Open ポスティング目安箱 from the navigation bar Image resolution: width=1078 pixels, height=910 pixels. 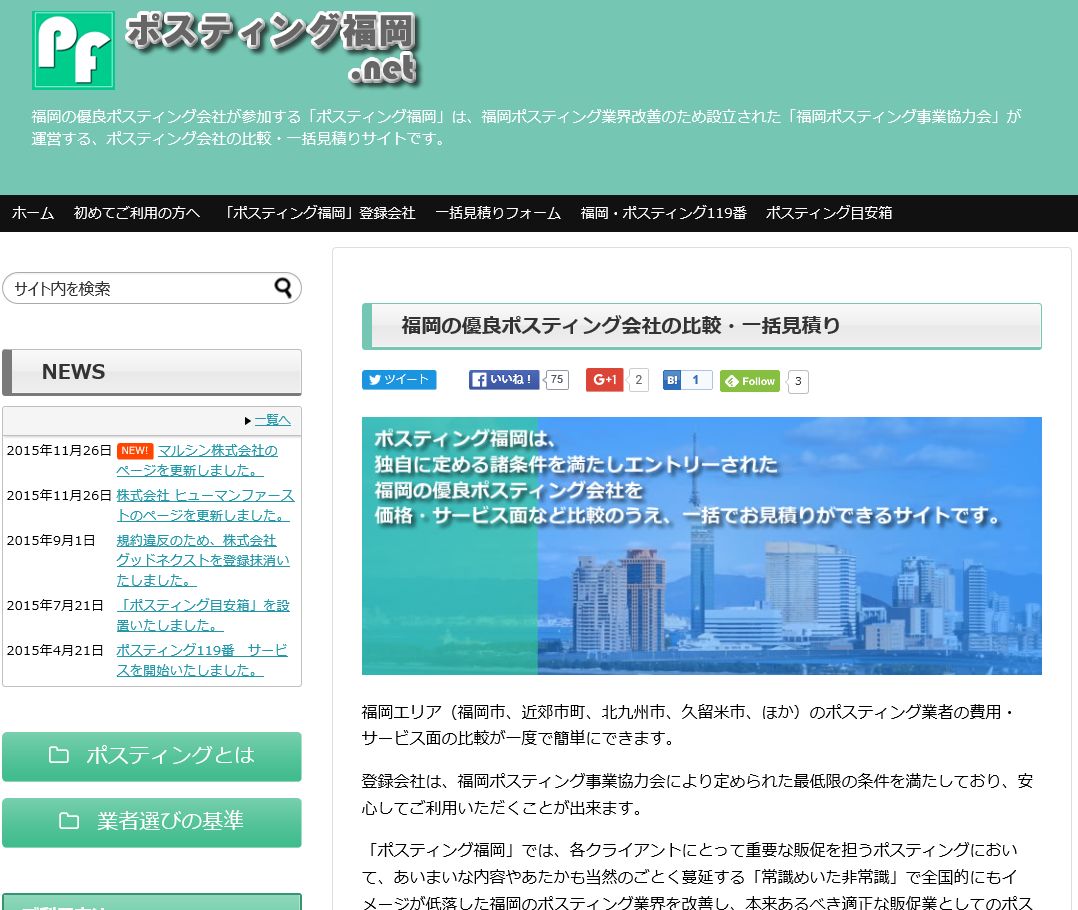[x=828, y=213]
